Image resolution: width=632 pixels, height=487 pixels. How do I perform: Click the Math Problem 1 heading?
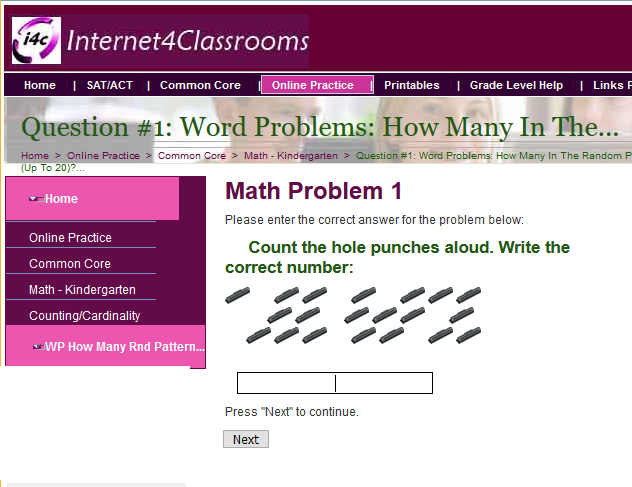[x=314, y=191]
